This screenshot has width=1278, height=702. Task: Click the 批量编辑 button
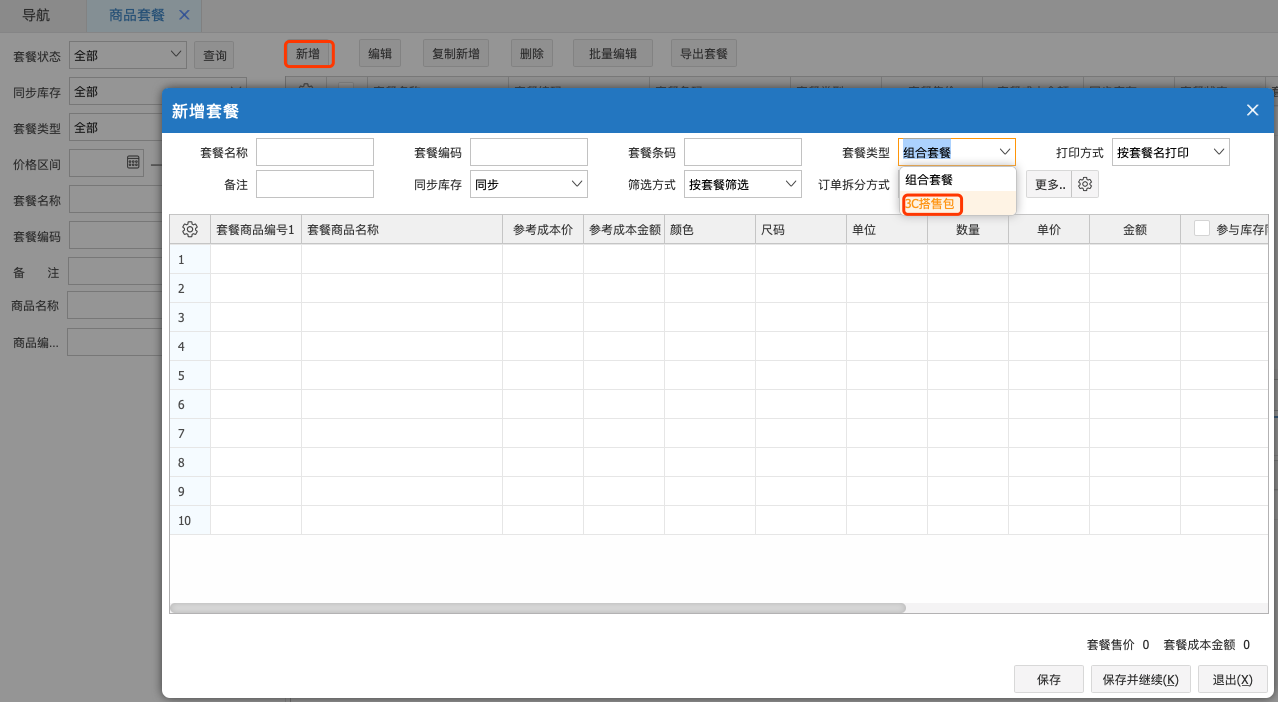pyautogui.click(x=613, y=54)
